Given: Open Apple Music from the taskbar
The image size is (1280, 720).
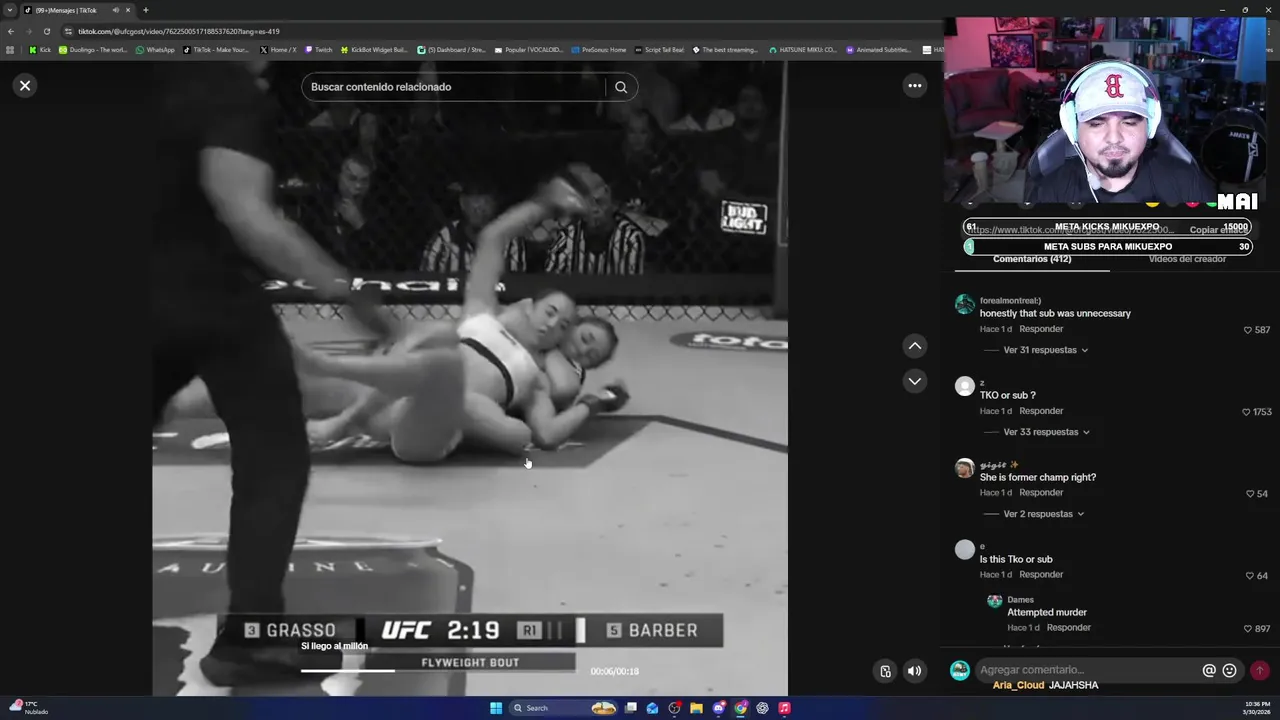Looking at the screenshot, I should pos(784,708).
